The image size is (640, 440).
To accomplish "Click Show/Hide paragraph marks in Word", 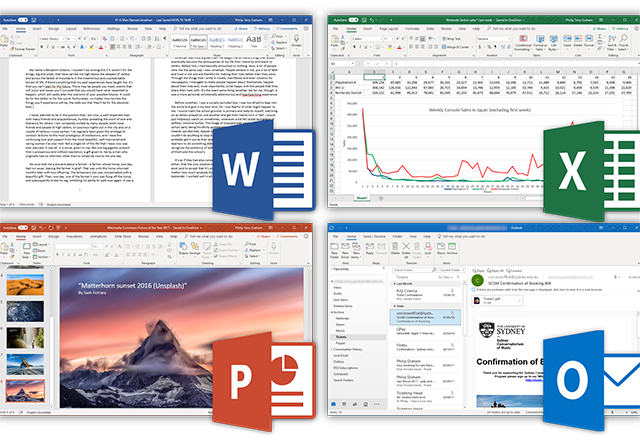I will 164,38.
